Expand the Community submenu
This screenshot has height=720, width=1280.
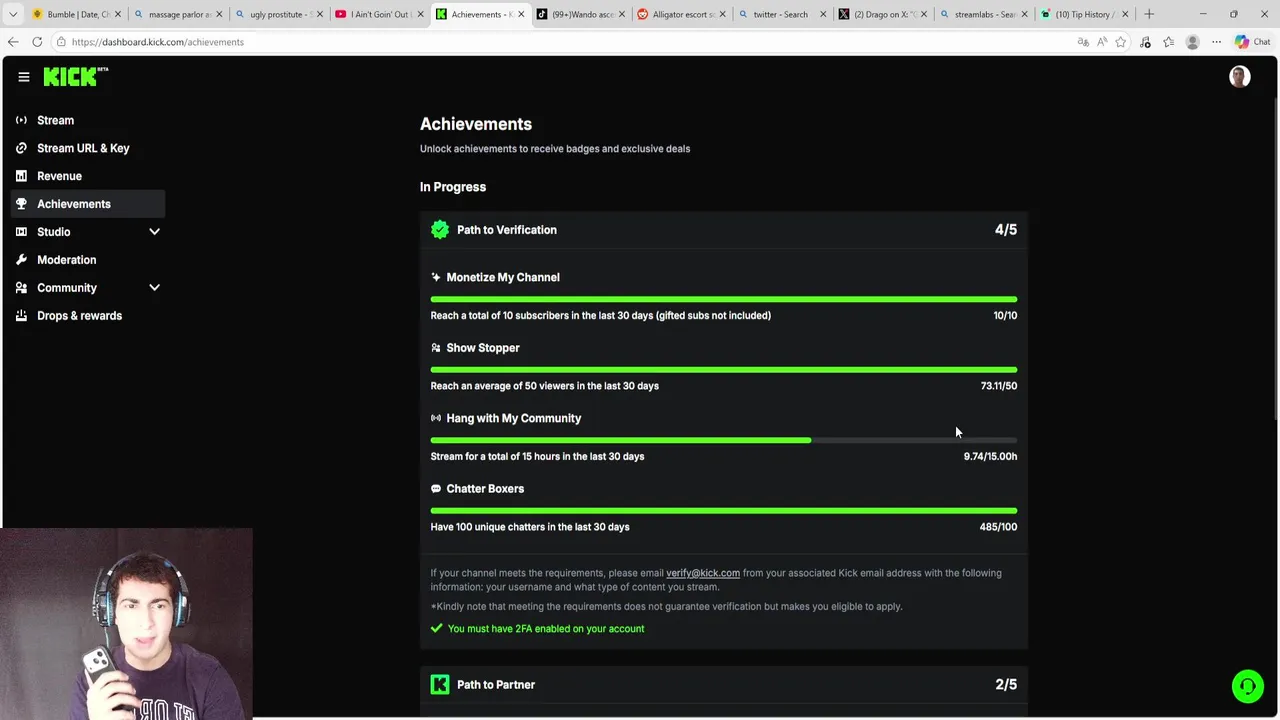154,288
